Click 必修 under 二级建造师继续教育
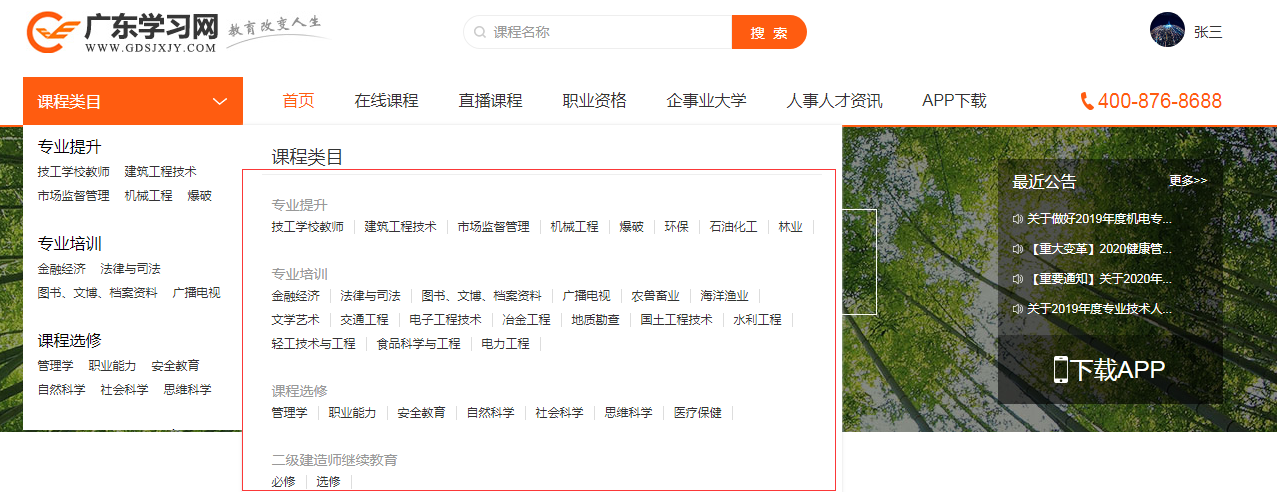 tap(283, 482)
